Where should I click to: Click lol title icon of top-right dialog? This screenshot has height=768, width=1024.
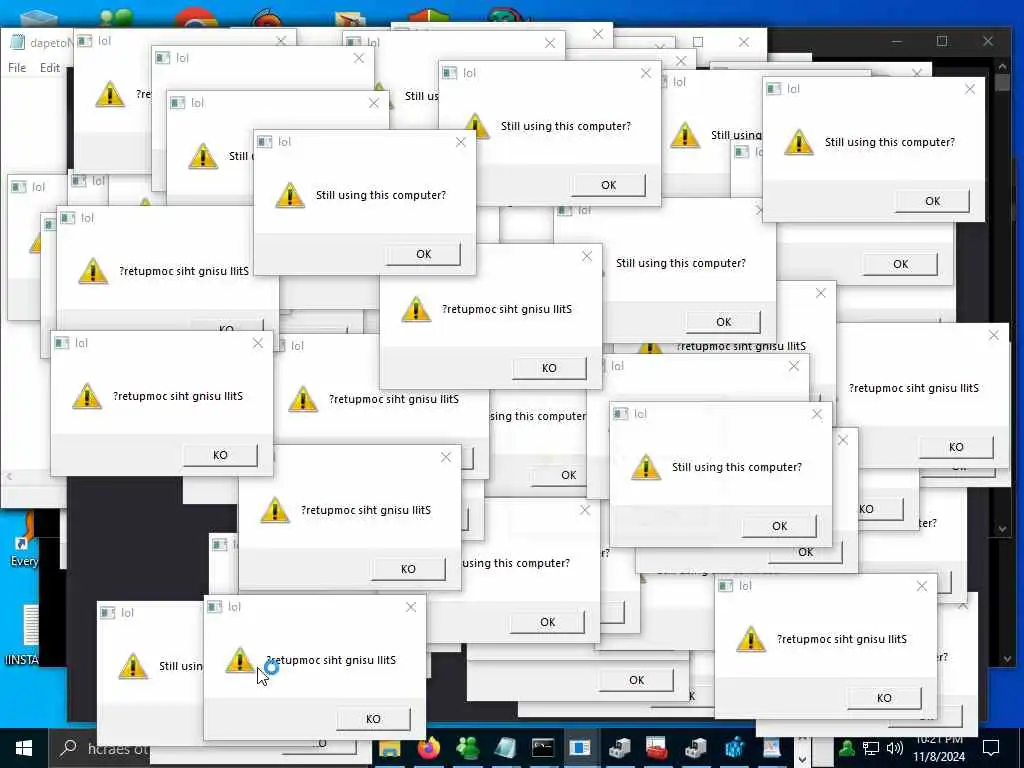[x=774, y=89]
